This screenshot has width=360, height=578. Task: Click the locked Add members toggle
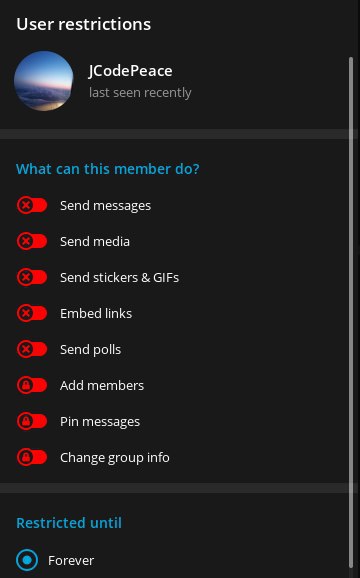32,386
